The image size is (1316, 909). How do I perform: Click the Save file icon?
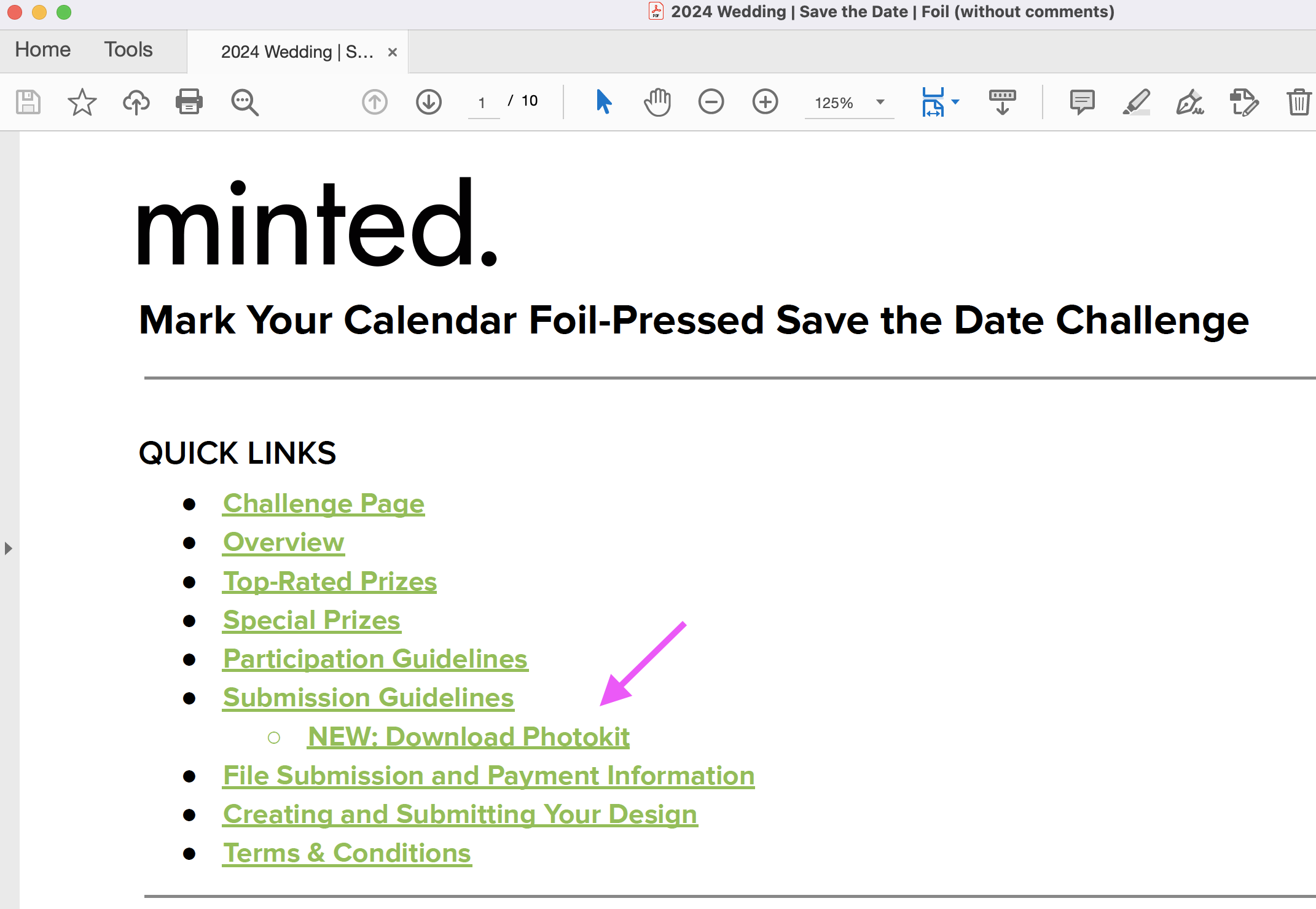(28, 102)
